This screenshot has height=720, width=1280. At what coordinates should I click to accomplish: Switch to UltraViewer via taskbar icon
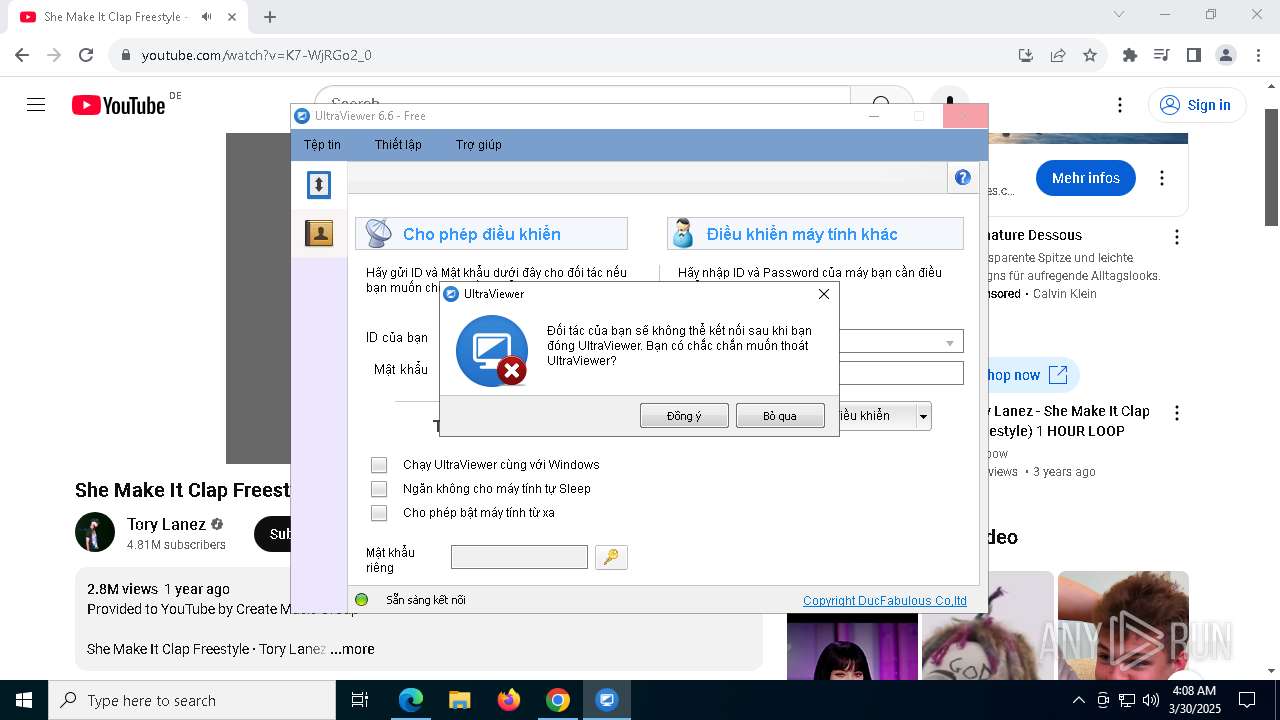click(x=607, y=700)
